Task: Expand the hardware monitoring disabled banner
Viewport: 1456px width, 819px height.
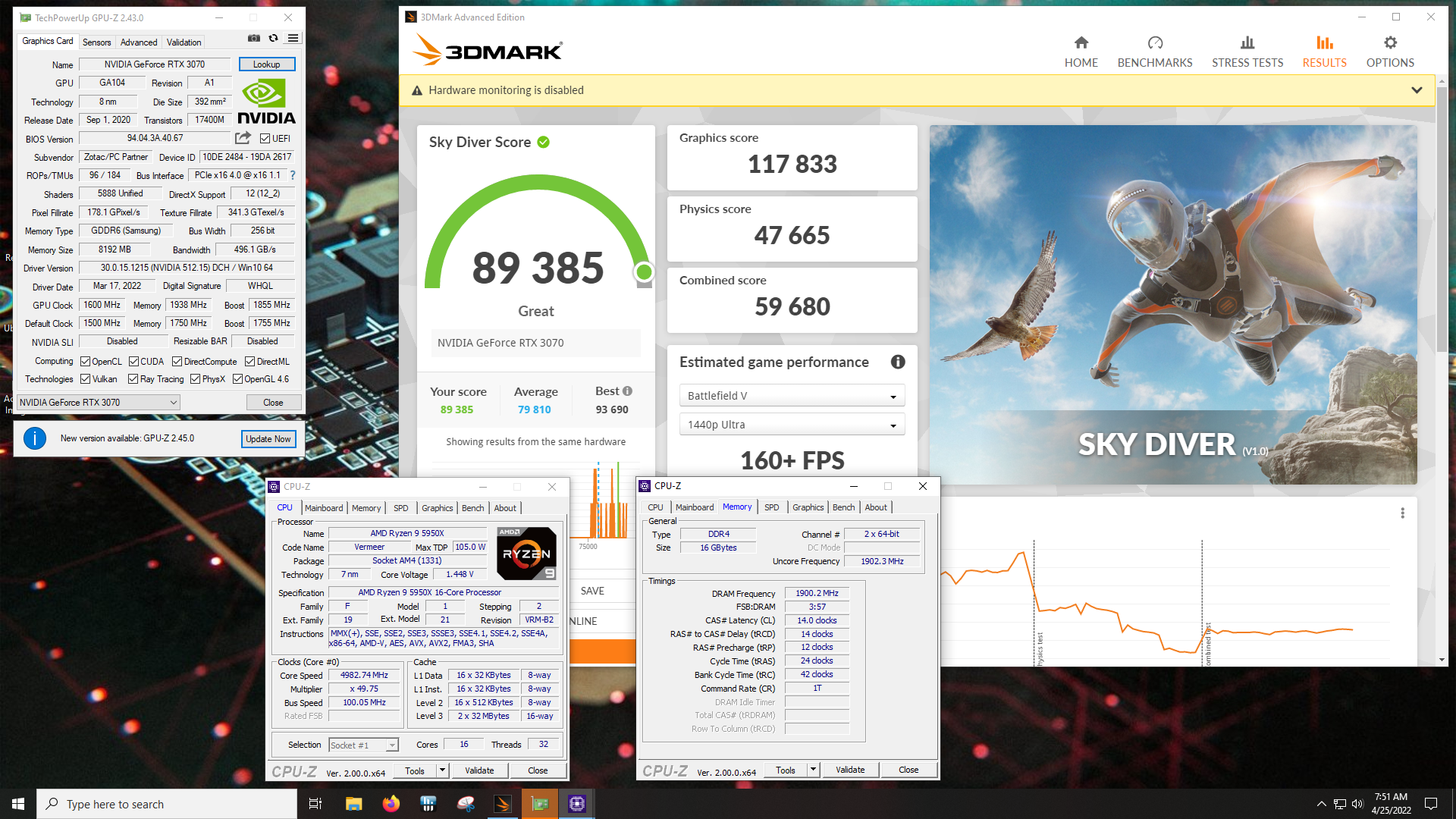Action: tap(1417, 90)
